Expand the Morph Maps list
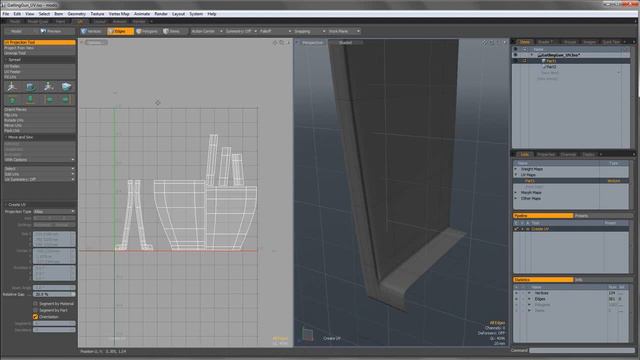Image resolution: width=640 pixels, height=360 pixels. [516, 193]
